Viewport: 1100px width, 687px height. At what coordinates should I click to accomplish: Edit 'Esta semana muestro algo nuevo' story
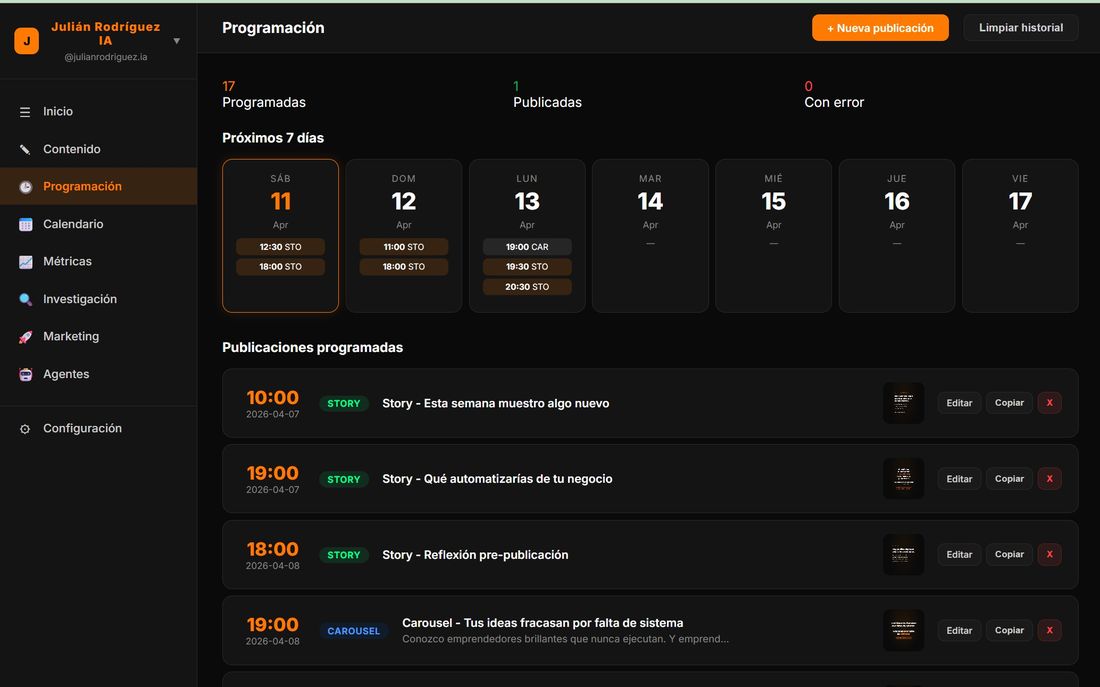point(959,403)
